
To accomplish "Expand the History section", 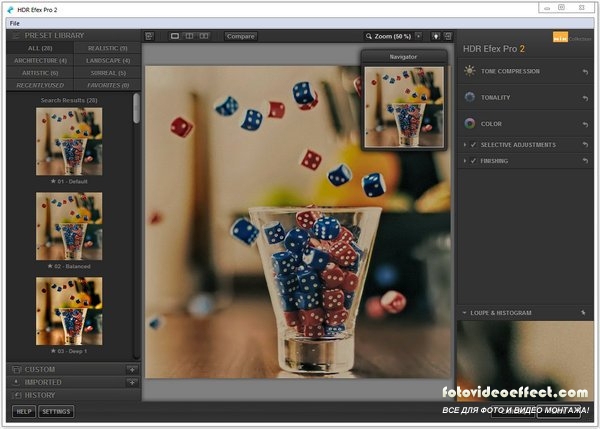I will point(40,395).
